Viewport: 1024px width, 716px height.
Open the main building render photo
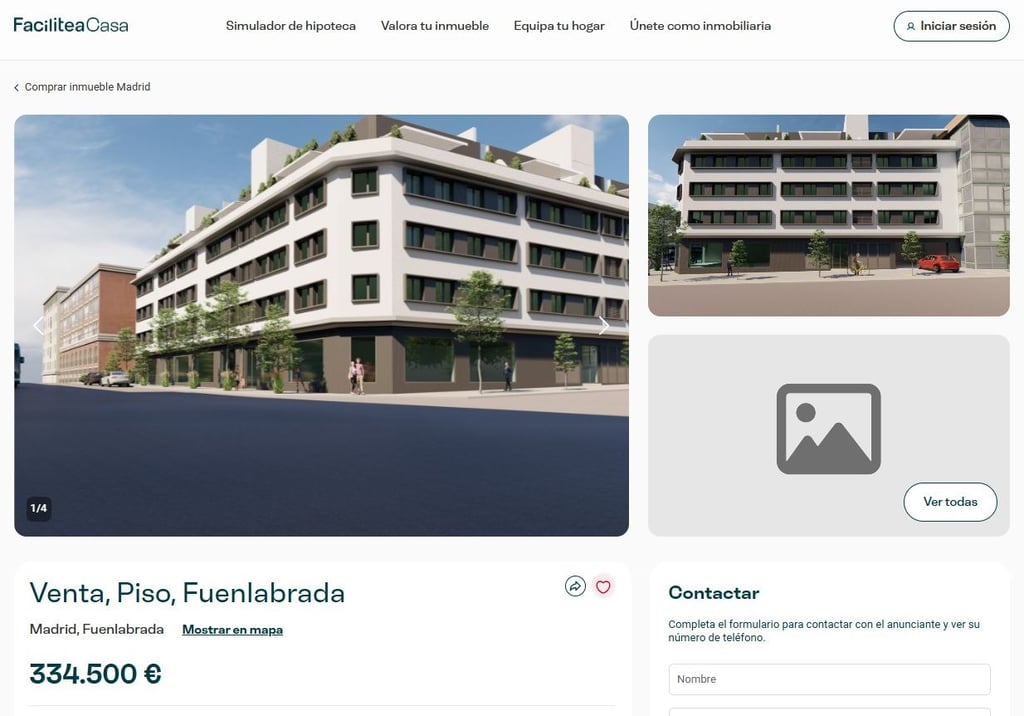pos(321,325)
